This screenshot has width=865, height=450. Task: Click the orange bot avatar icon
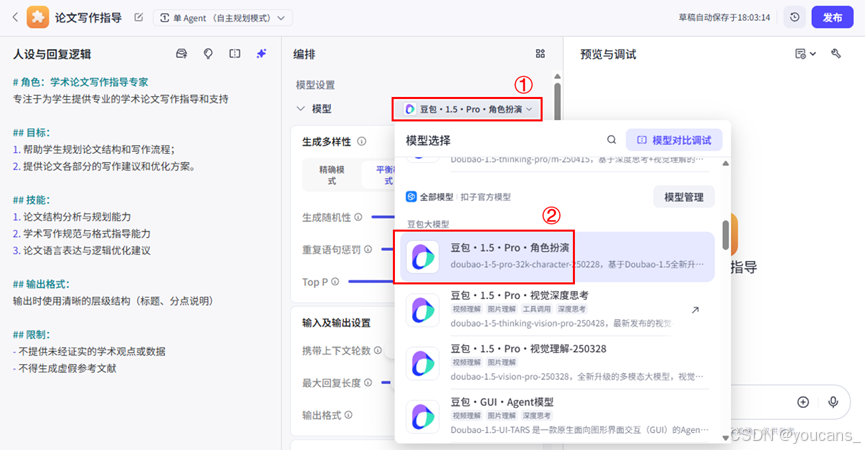pos(38,18)
